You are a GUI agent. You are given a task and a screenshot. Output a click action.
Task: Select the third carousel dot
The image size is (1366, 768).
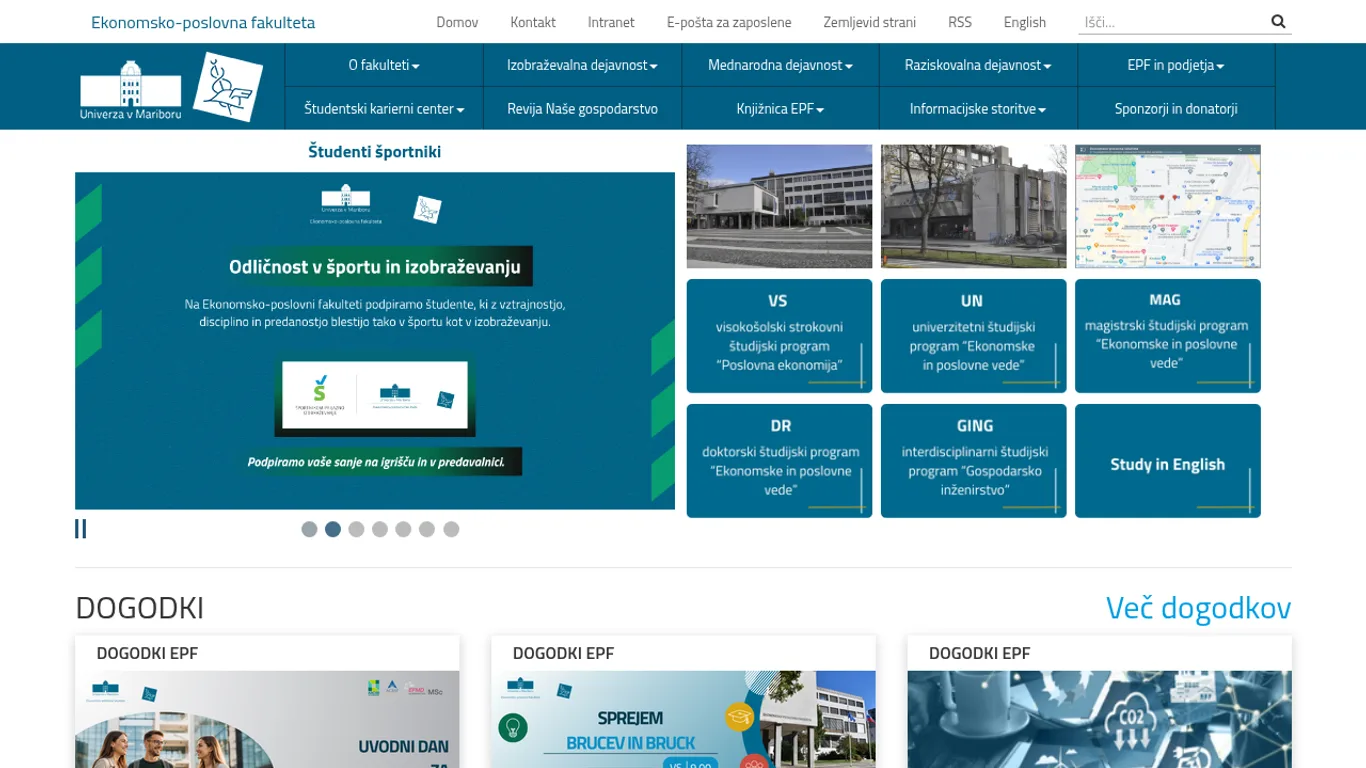[356, 529]
